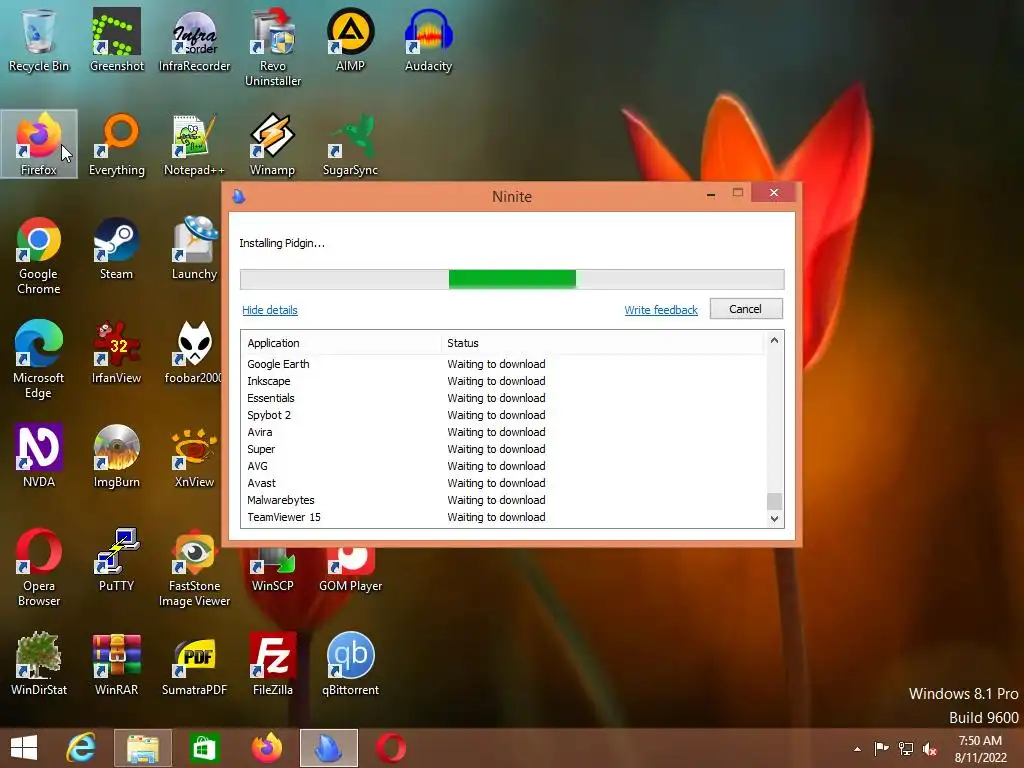Click the IrfanView desktop shortcut
Viewport: 1024px width, 768px height.
(x=117, y=352)
